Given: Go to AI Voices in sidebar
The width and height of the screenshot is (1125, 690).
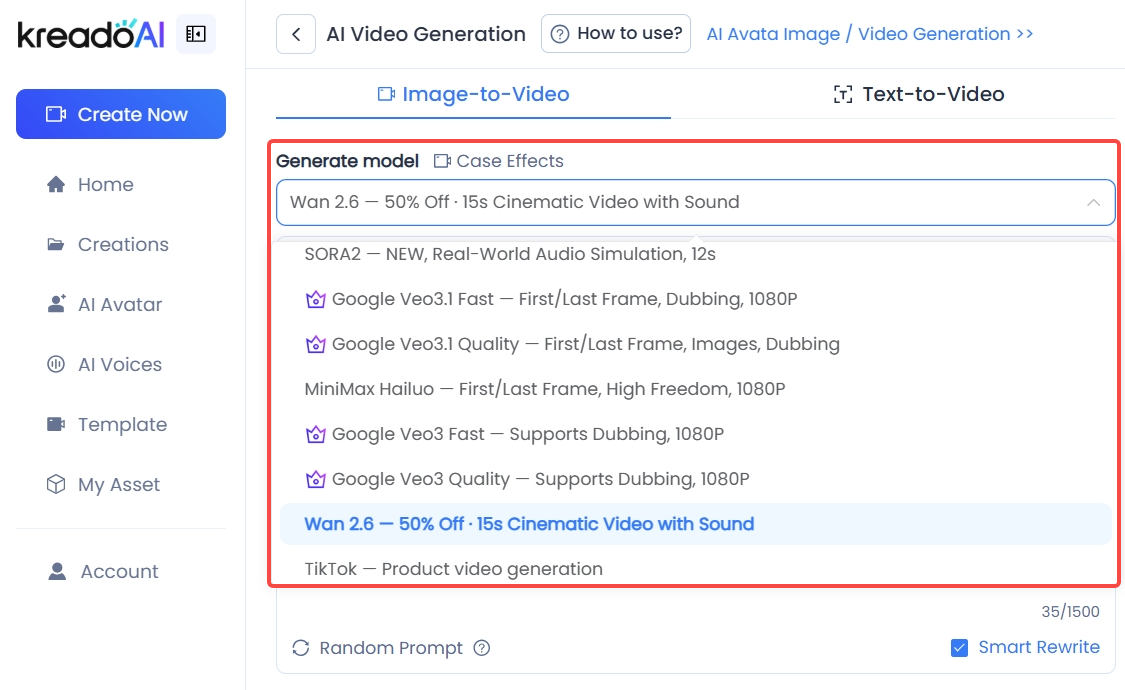Looking at the screenshot, I should 119,365.
